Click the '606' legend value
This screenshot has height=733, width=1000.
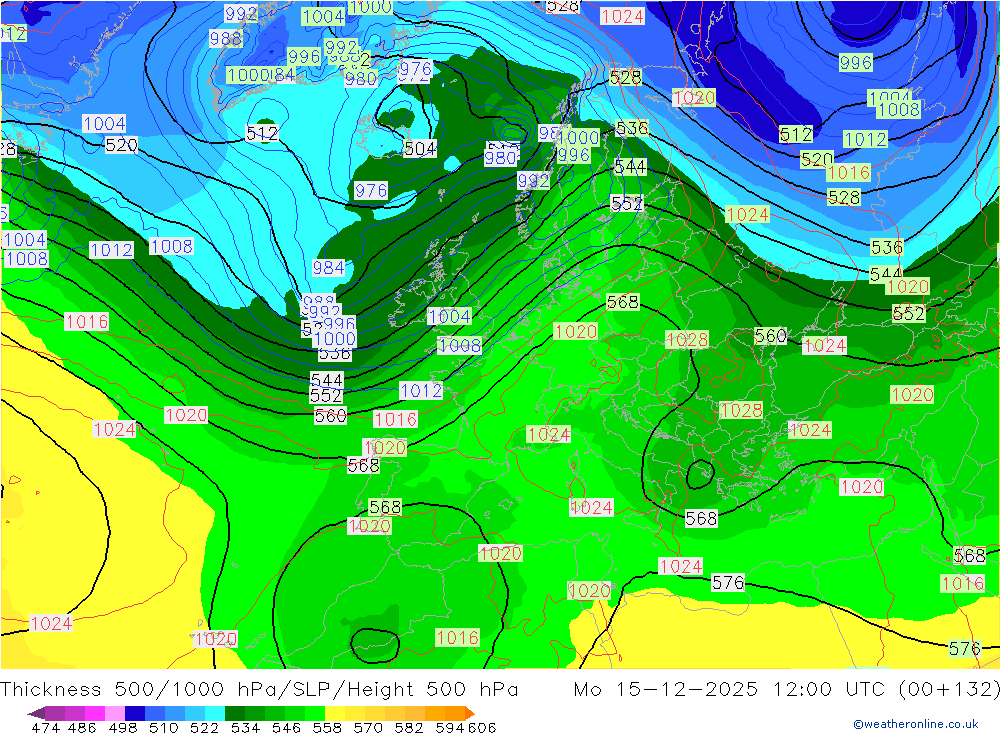click(x=482, y=727)
